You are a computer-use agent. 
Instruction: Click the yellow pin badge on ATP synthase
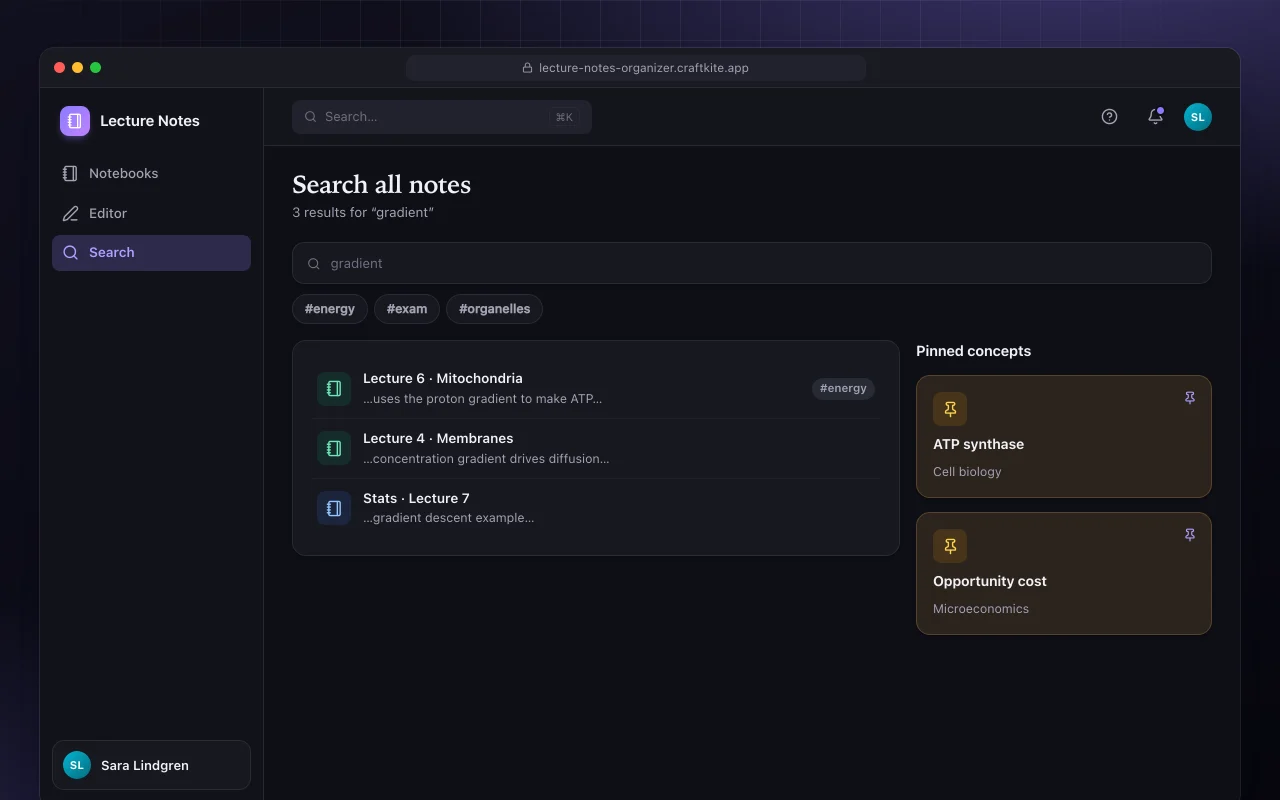pyautogui.click(x=950, y=409)
